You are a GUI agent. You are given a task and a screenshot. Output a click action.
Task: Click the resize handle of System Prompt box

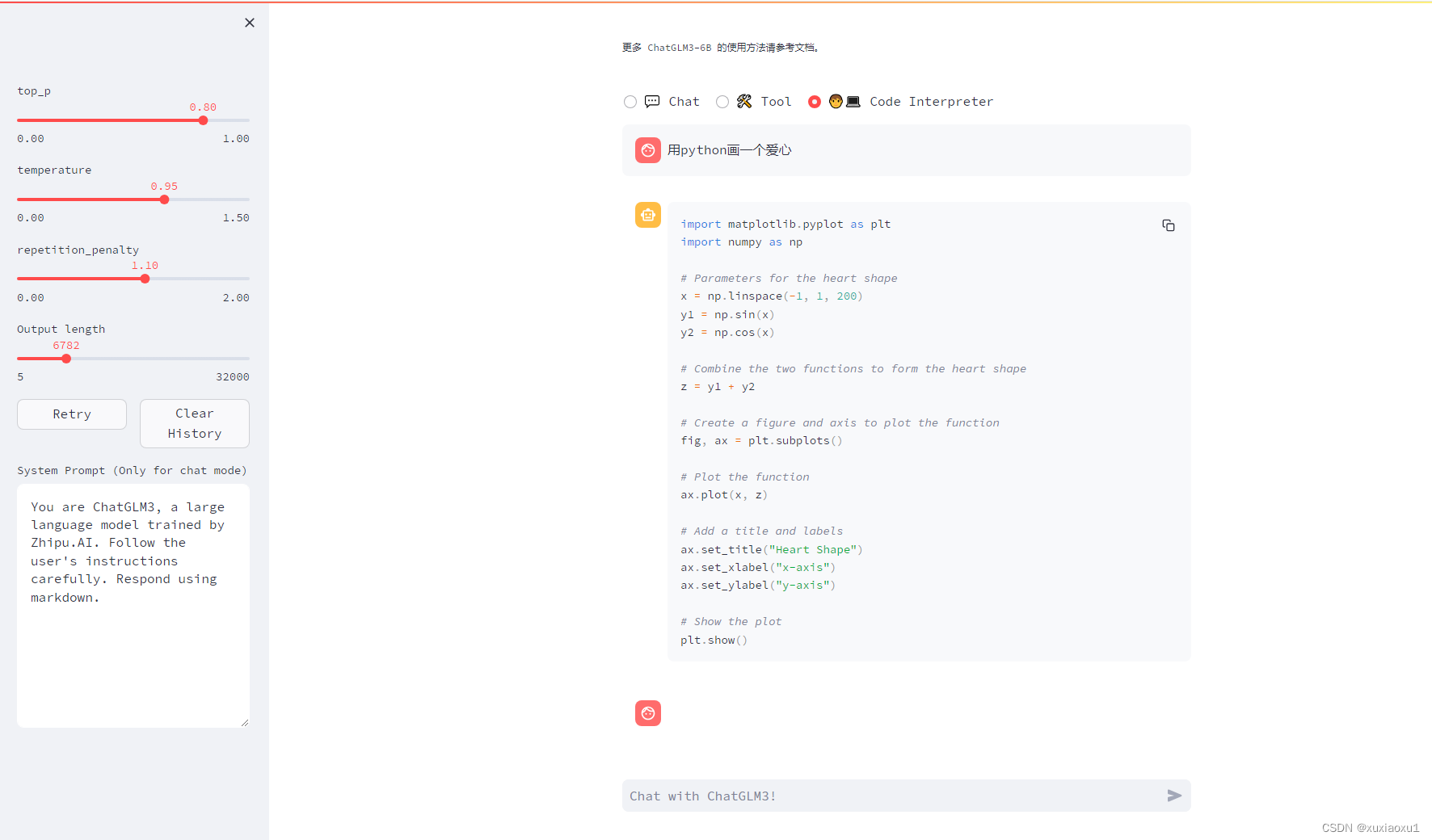pyautogui.click(x=245, y=723)
